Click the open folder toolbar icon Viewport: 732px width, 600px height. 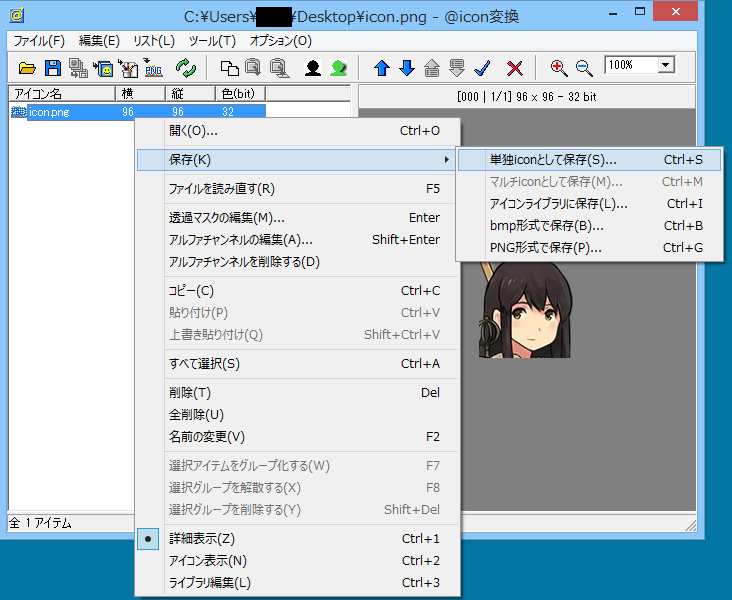[x=27, y=68]
